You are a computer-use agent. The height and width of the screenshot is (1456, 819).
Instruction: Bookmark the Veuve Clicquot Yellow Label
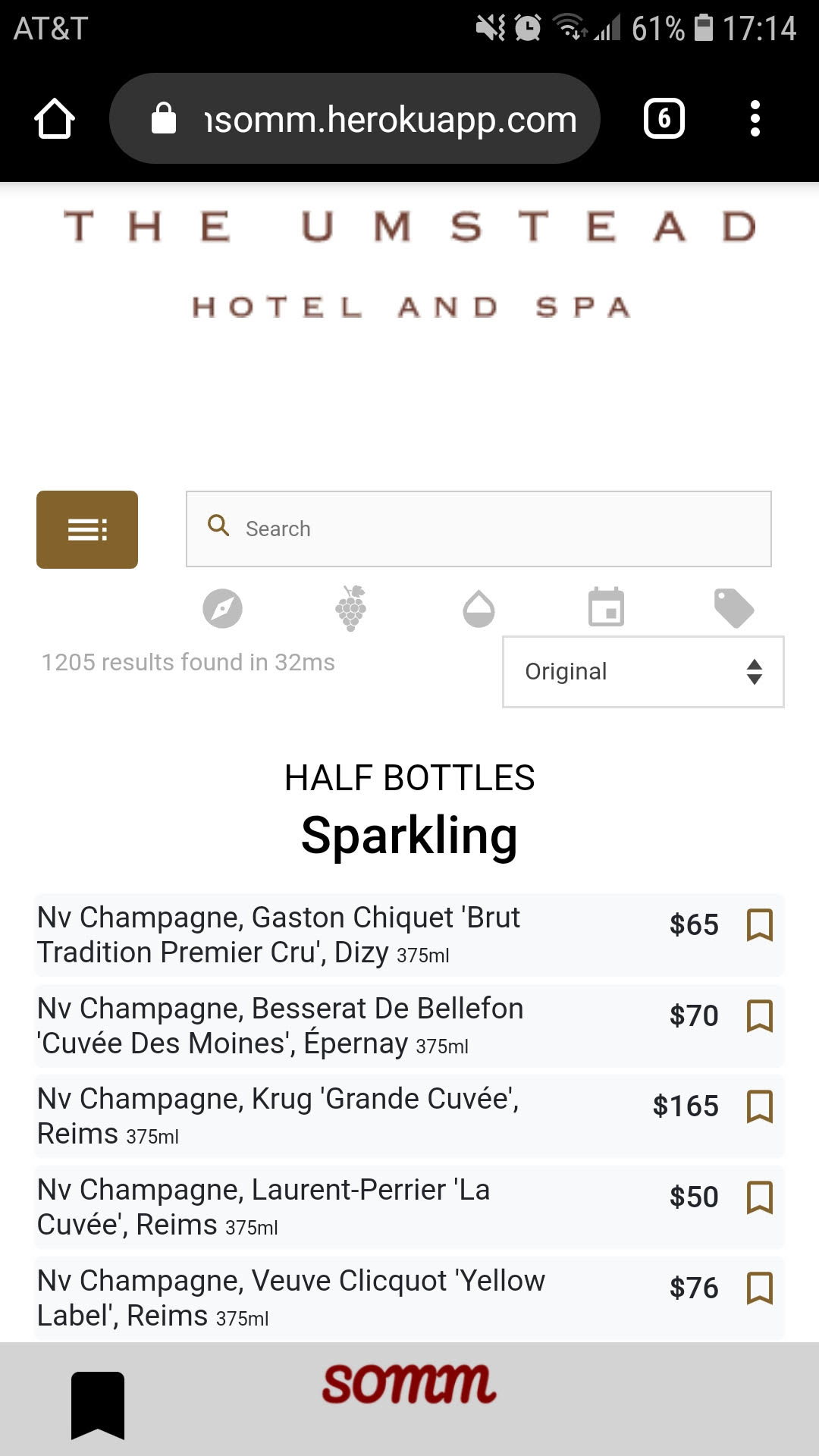[760, 1288]
